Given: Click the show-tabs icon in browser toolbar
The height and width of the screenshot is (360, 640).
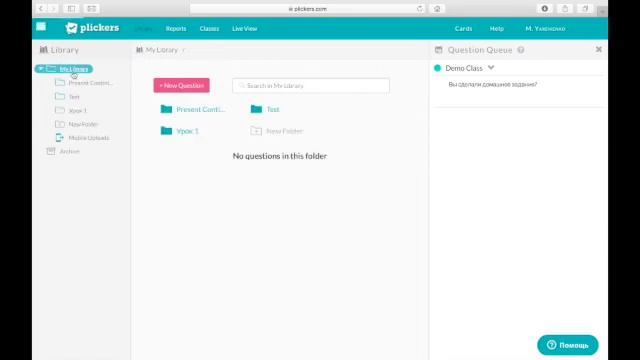Looking at the screenshot, I should coord(585,9).
